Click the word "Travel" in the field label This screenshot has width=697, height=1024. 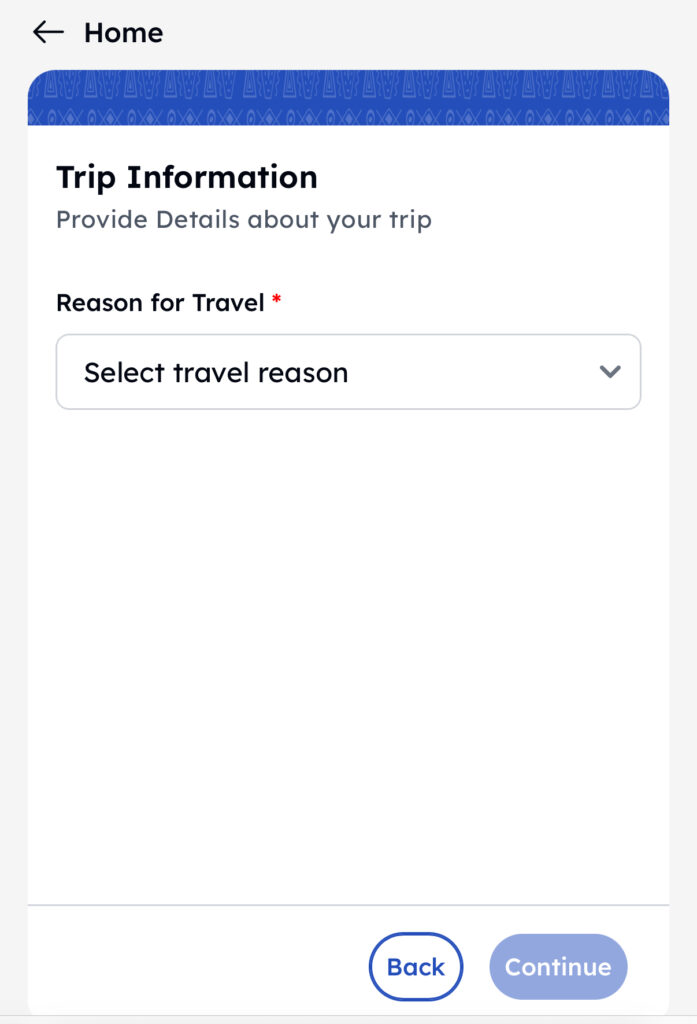pyautogui.click(x=228, y=302)
